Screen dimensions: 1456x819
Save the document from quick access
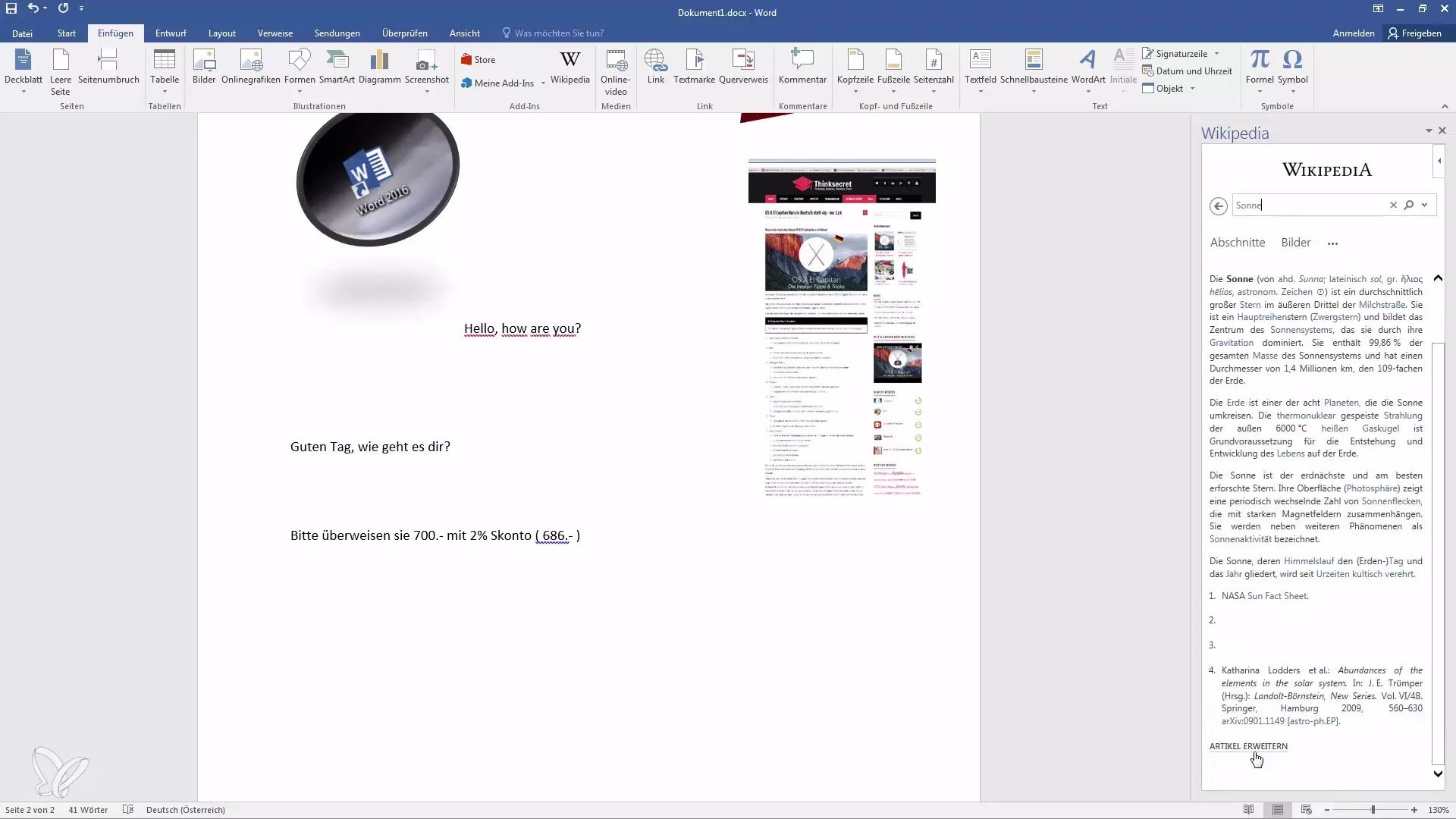(x=11, y=8)
